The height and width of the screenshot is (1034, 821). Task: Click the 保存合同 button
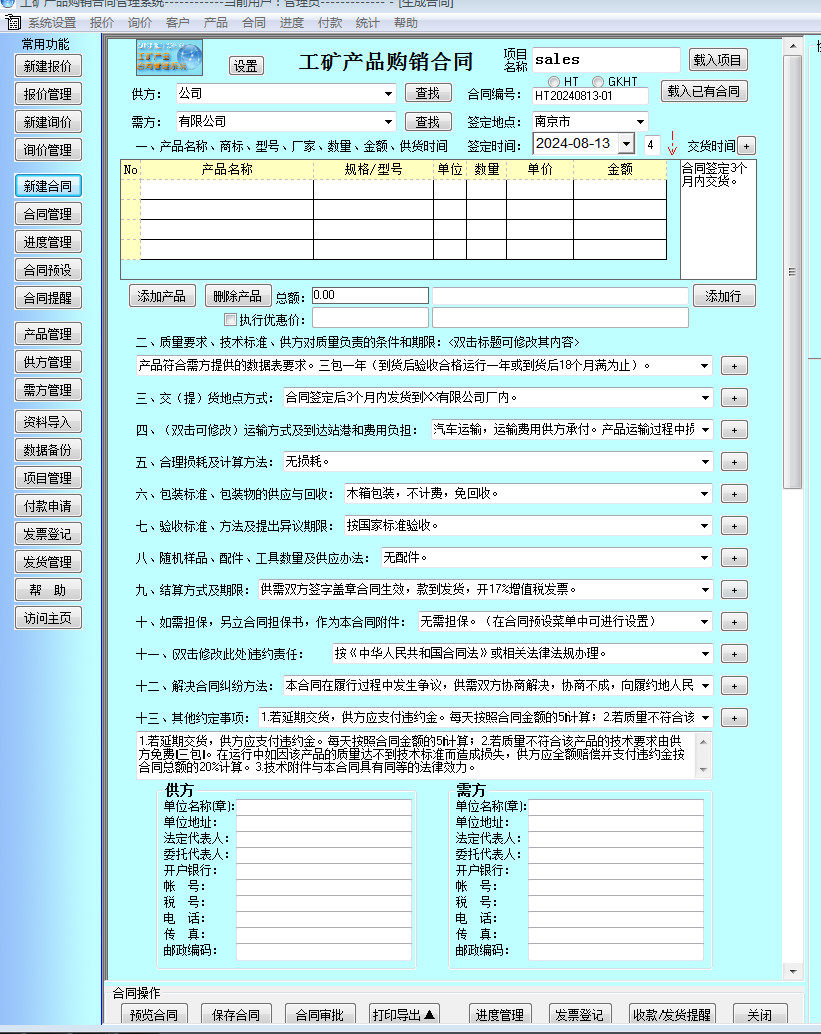pyautogui.click(x=236, y=1014)
